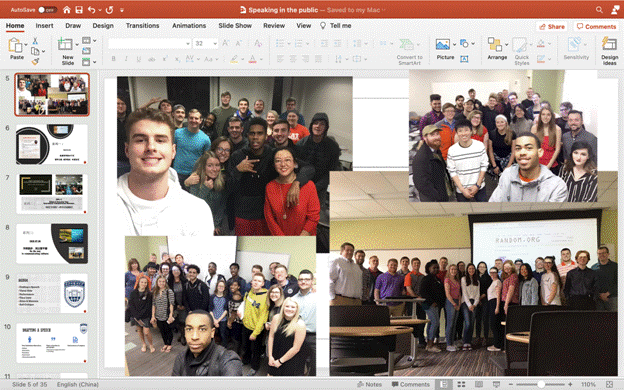
Task: Open the font name combo box
Action: 149,43
